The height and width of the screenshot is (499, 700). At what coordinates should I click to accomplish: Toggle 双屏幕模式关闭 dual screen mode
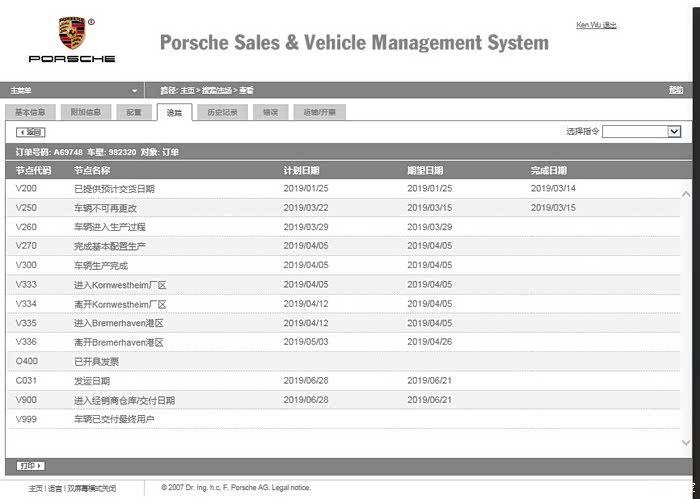(x=90, y=488)
